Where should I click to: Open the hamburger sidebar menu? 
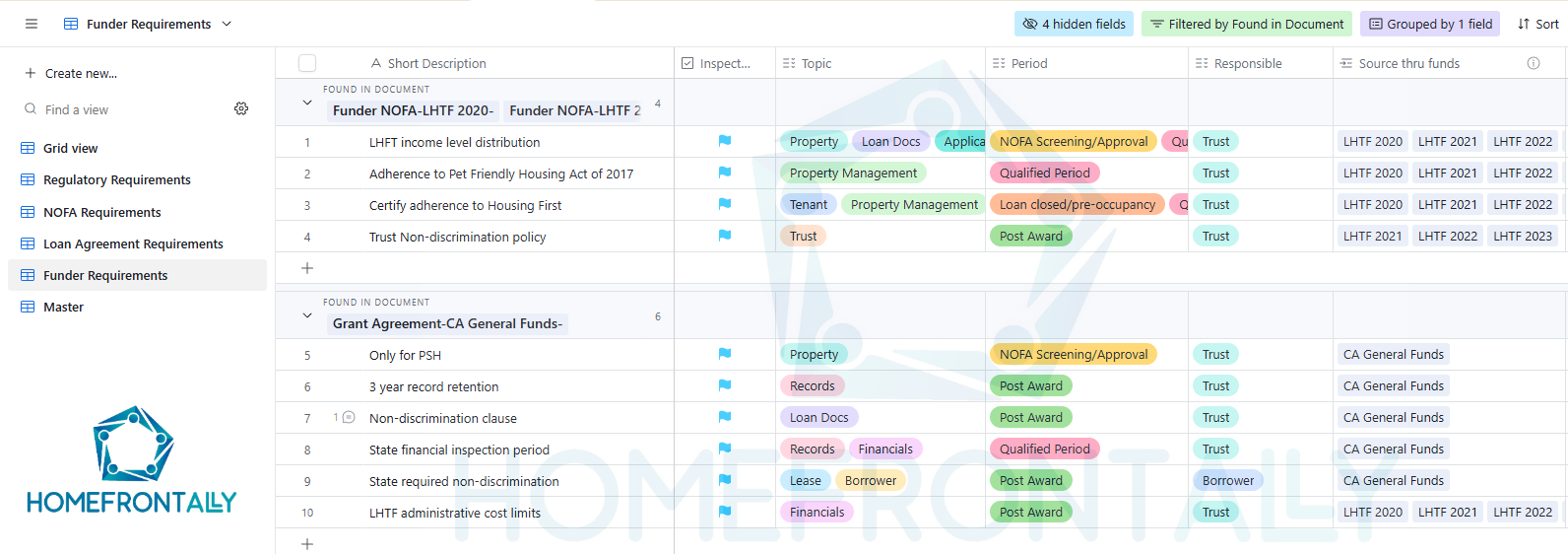point(32,24)
